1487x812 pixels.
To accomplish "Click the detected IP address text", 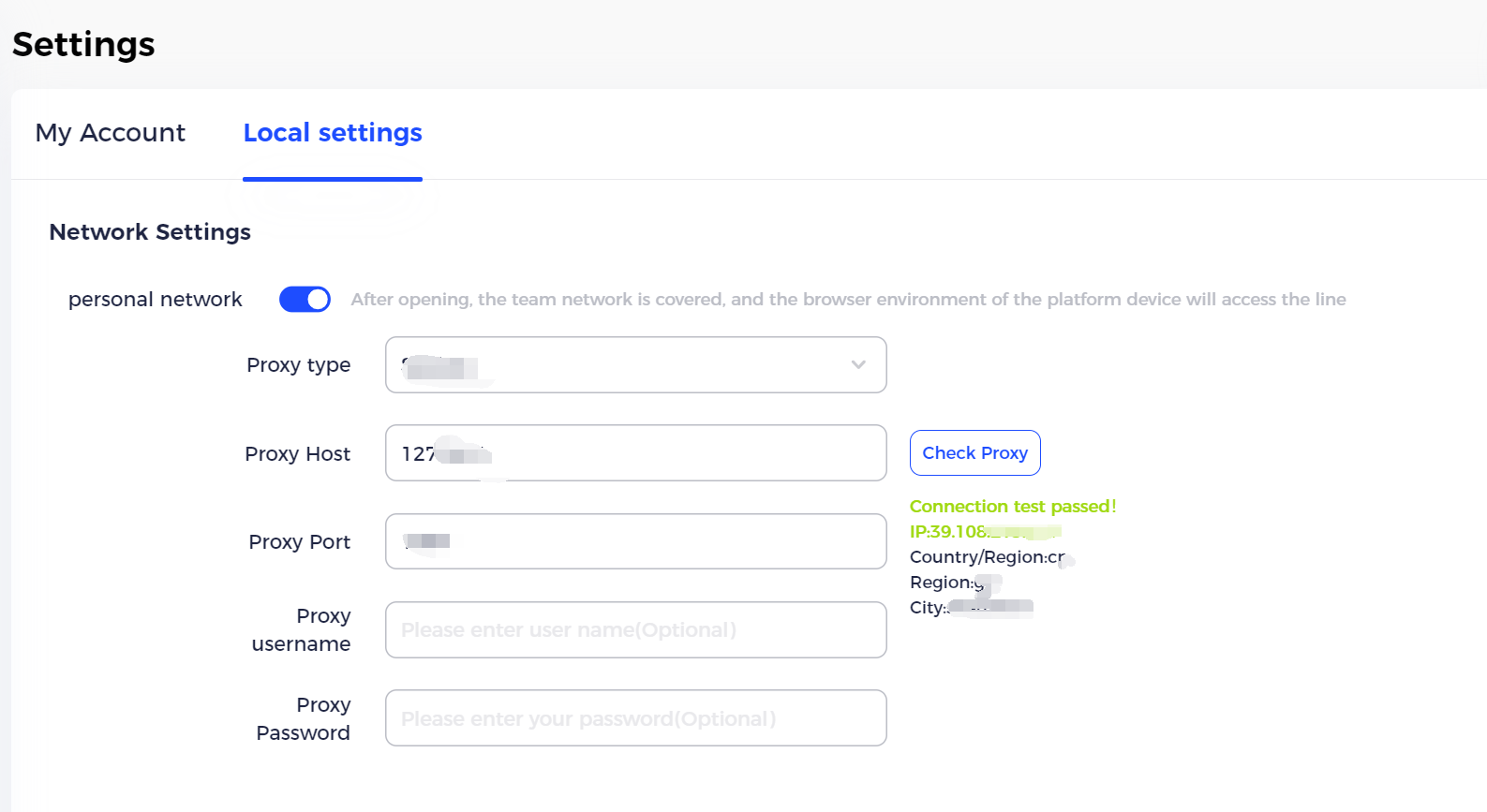I will pos(985,532).
